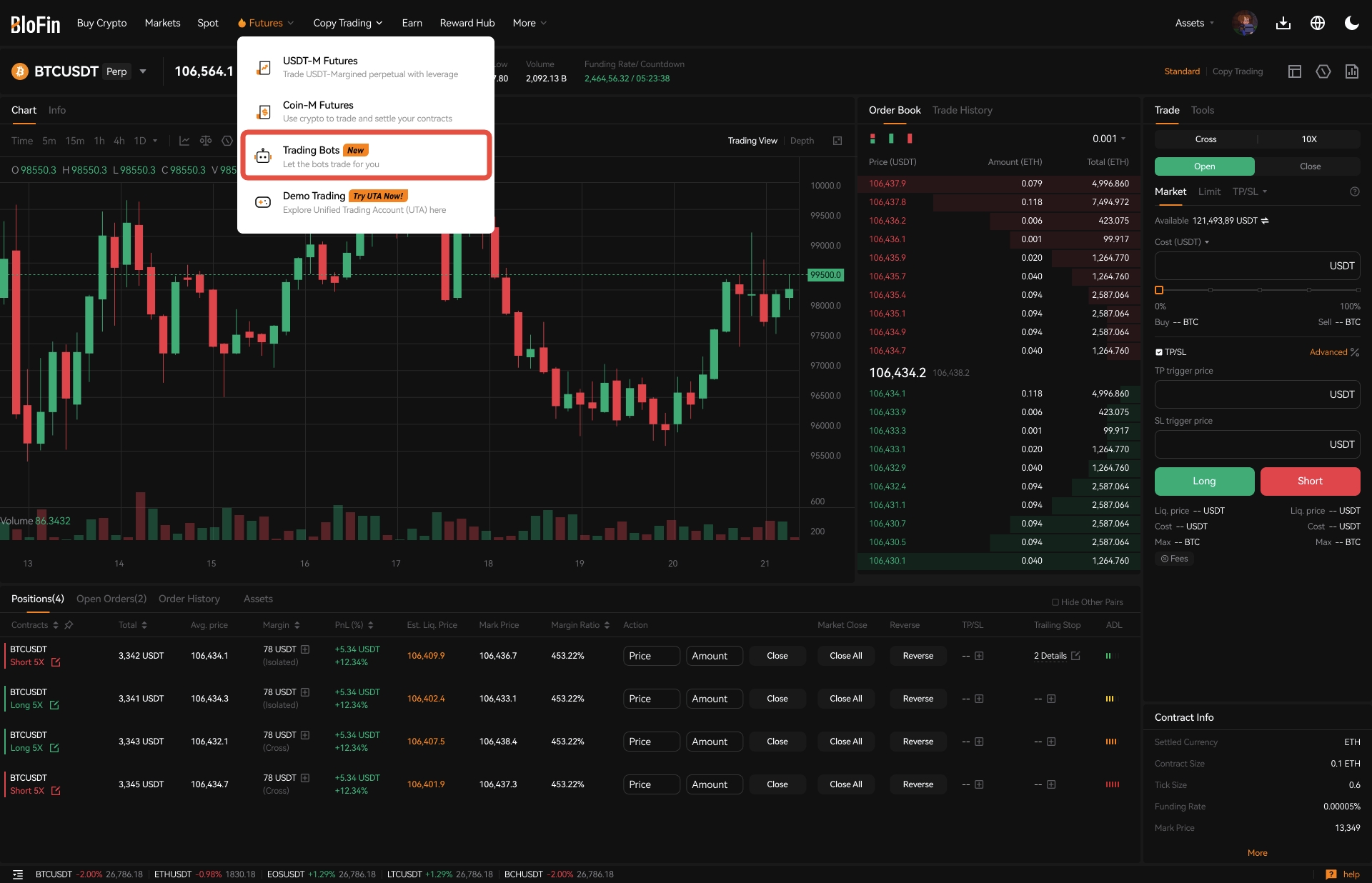Open the contract details report icon top right
Viewport: 1372px width, 883px height.
1351,71
